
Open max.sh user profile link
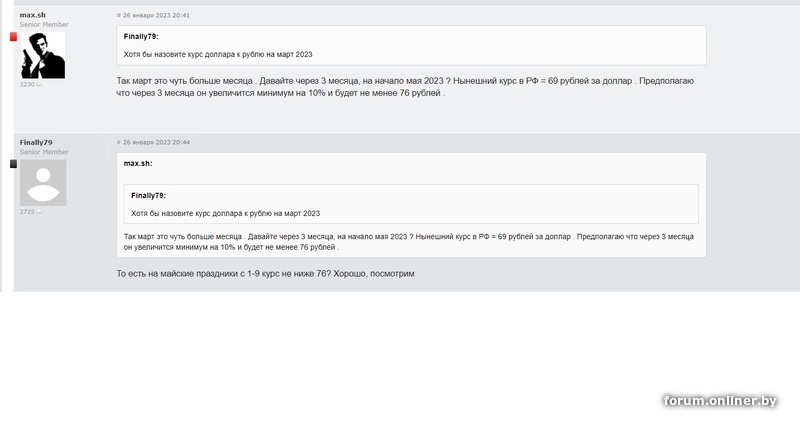(x=33, y=15)
